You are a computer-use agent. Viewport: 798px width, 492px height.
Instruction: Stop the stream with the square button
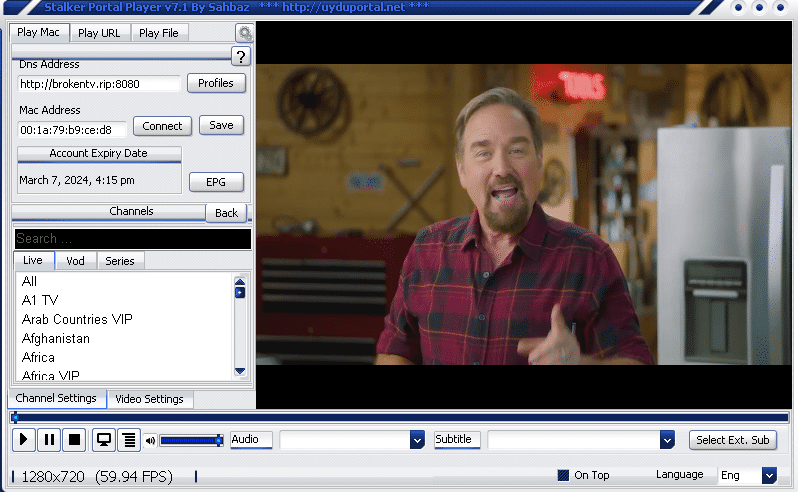point(74,440)
